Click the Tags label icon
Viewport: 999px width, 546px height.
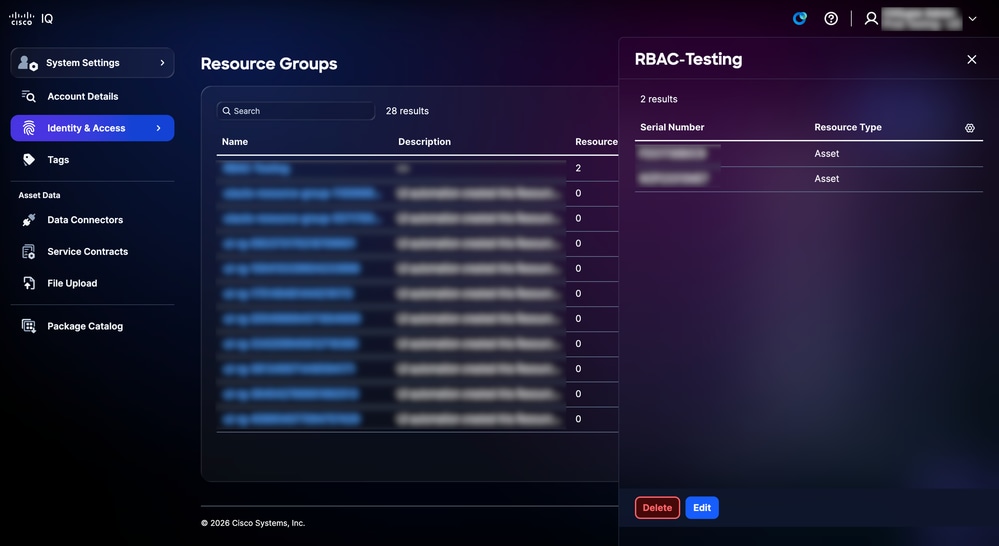tap(29, 160)
